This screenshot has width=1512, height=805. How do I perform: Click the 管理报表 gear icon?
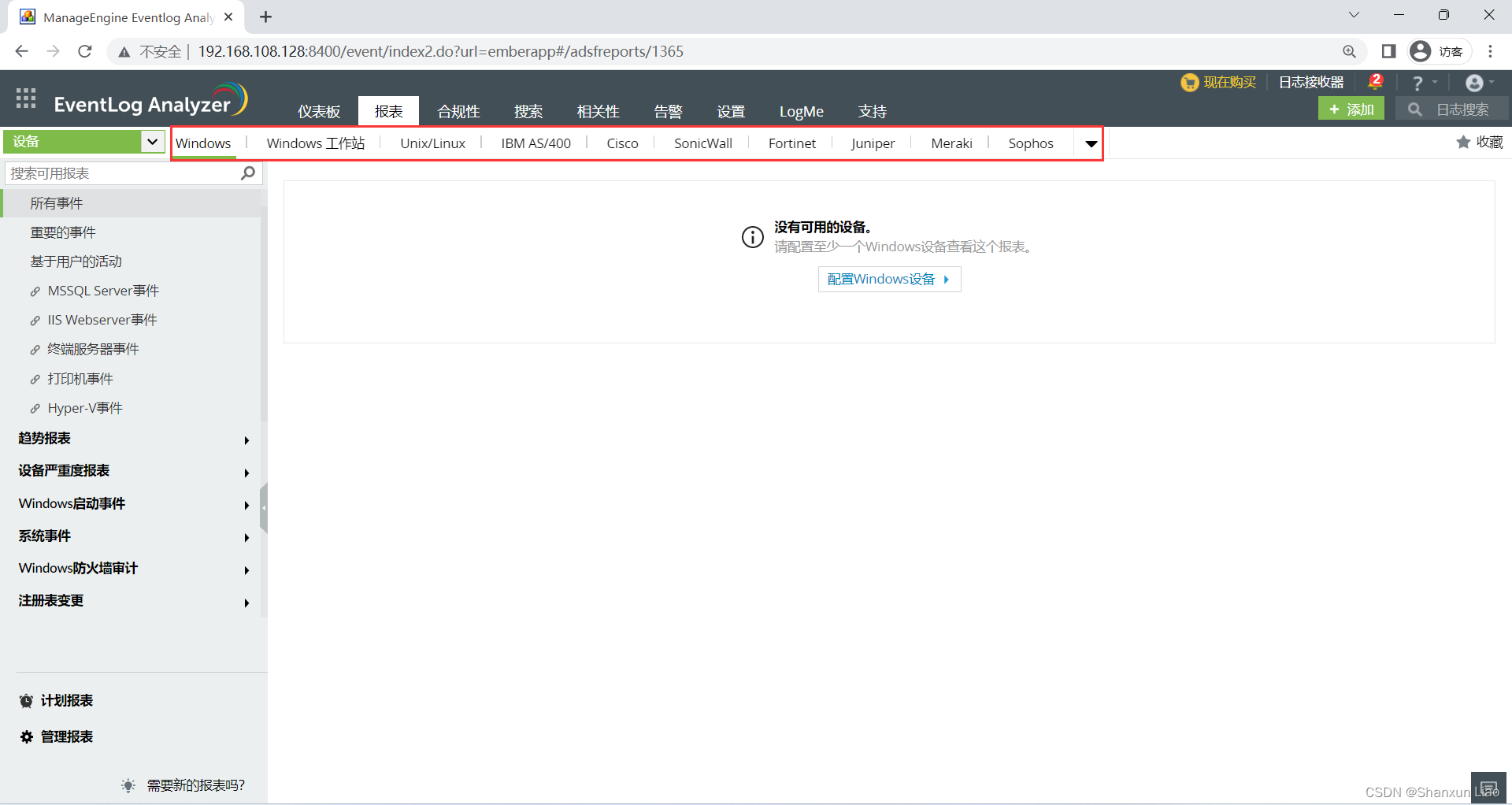click(24, 736)
